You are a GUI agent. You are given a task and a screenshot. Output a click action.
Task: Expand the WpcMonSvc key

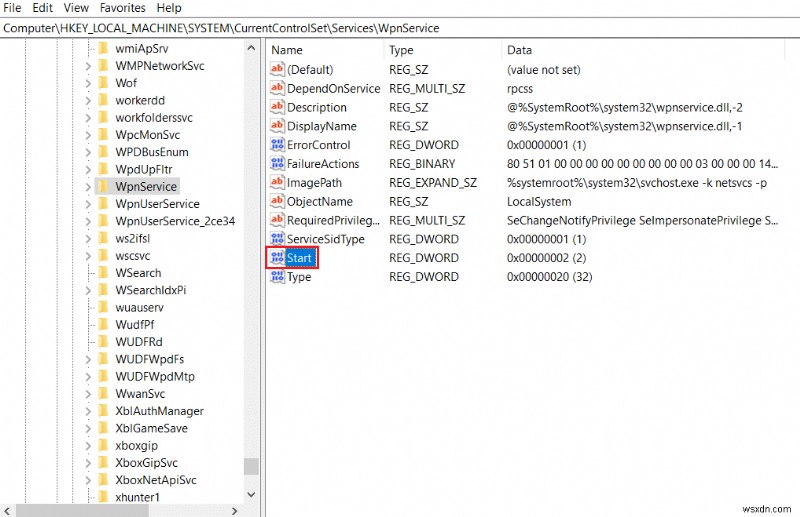(x=88, y=135)
